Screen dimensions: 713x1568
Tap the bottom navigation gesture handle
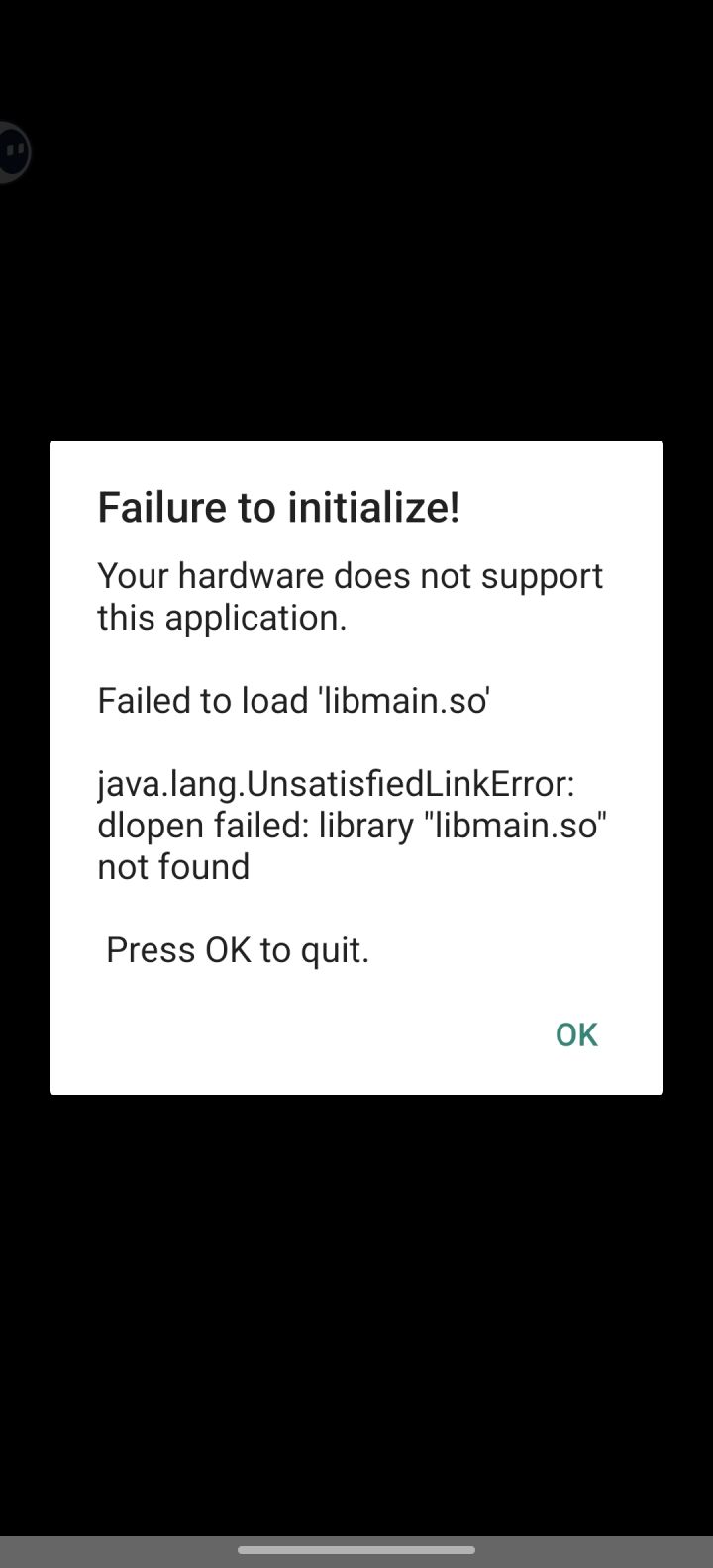pos(356,1550)
